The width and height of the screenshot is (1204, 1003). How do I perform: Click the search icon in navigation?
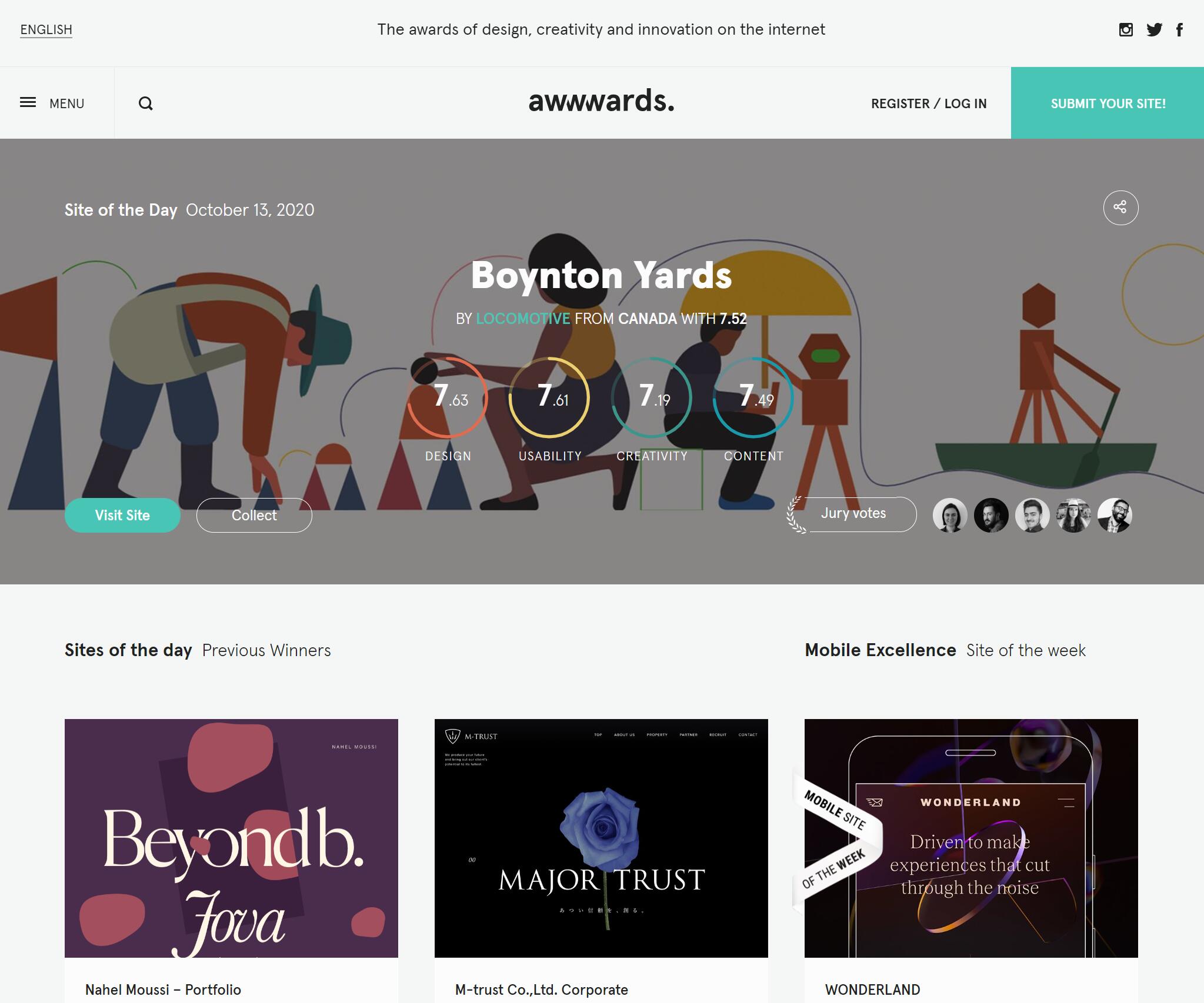[146, 103]
